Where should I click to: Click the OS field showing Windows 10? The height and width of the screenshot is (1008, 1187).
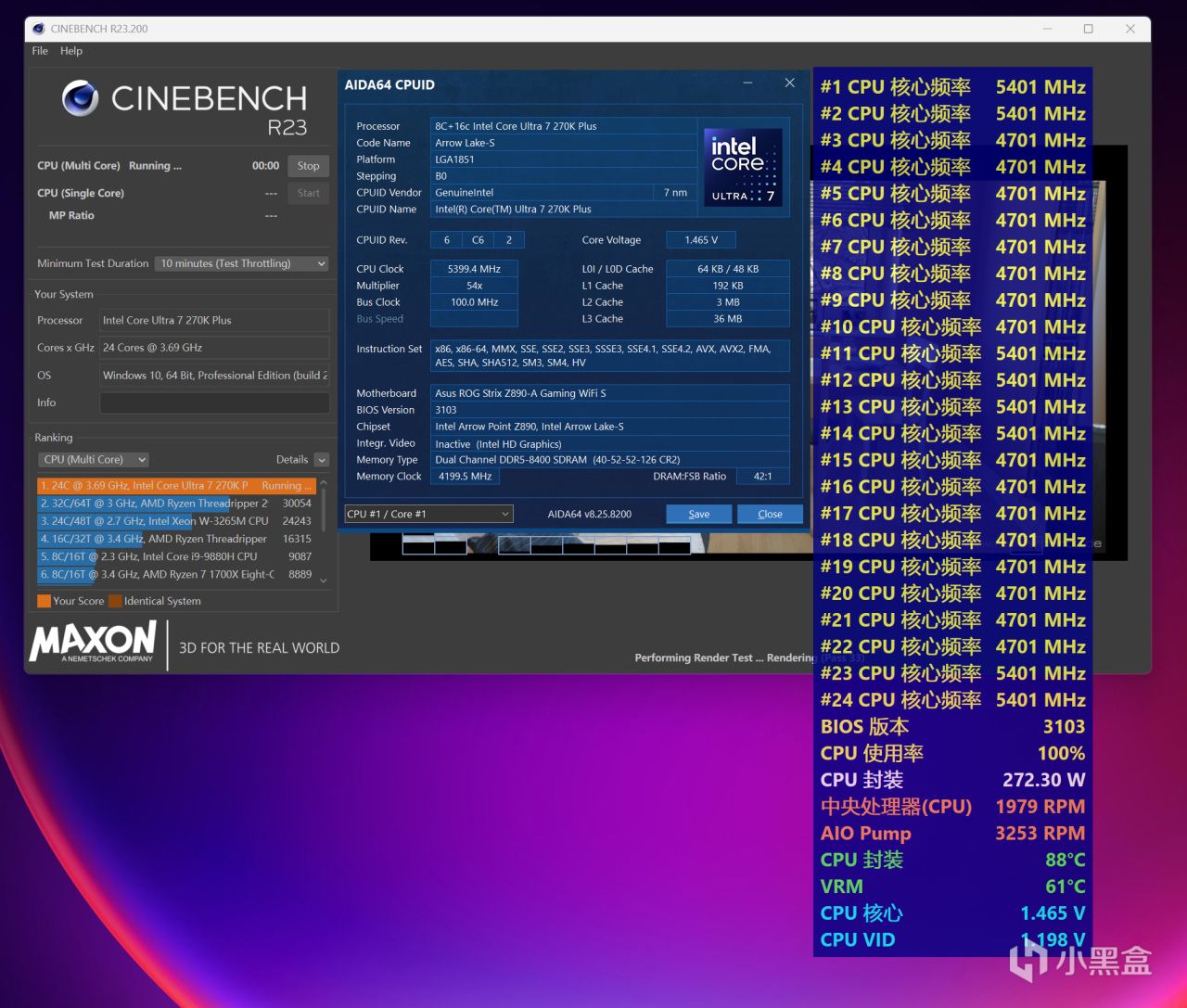214,376
